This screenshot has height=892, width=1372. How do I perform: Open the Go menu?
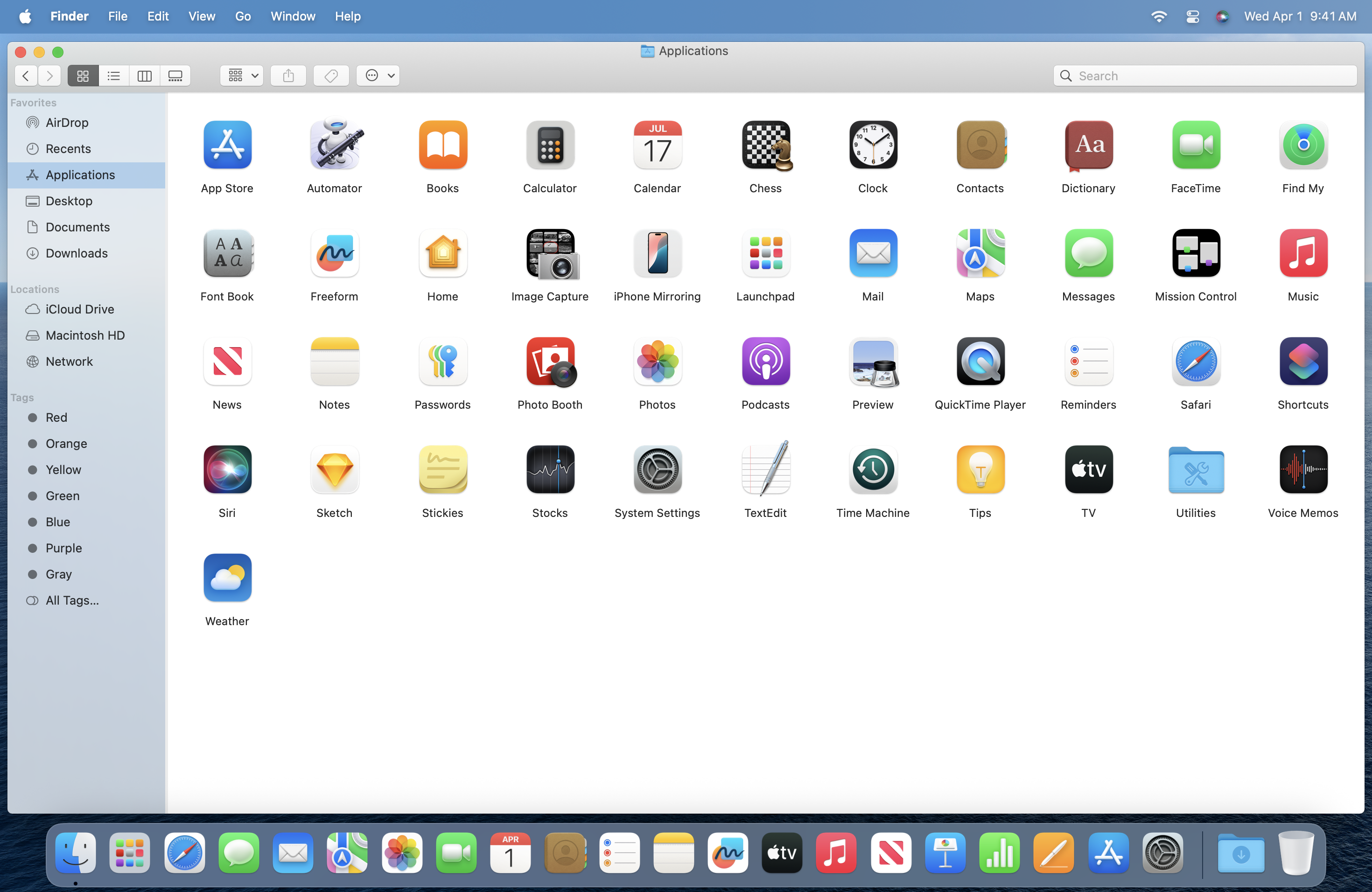click(x=243, y=16)
